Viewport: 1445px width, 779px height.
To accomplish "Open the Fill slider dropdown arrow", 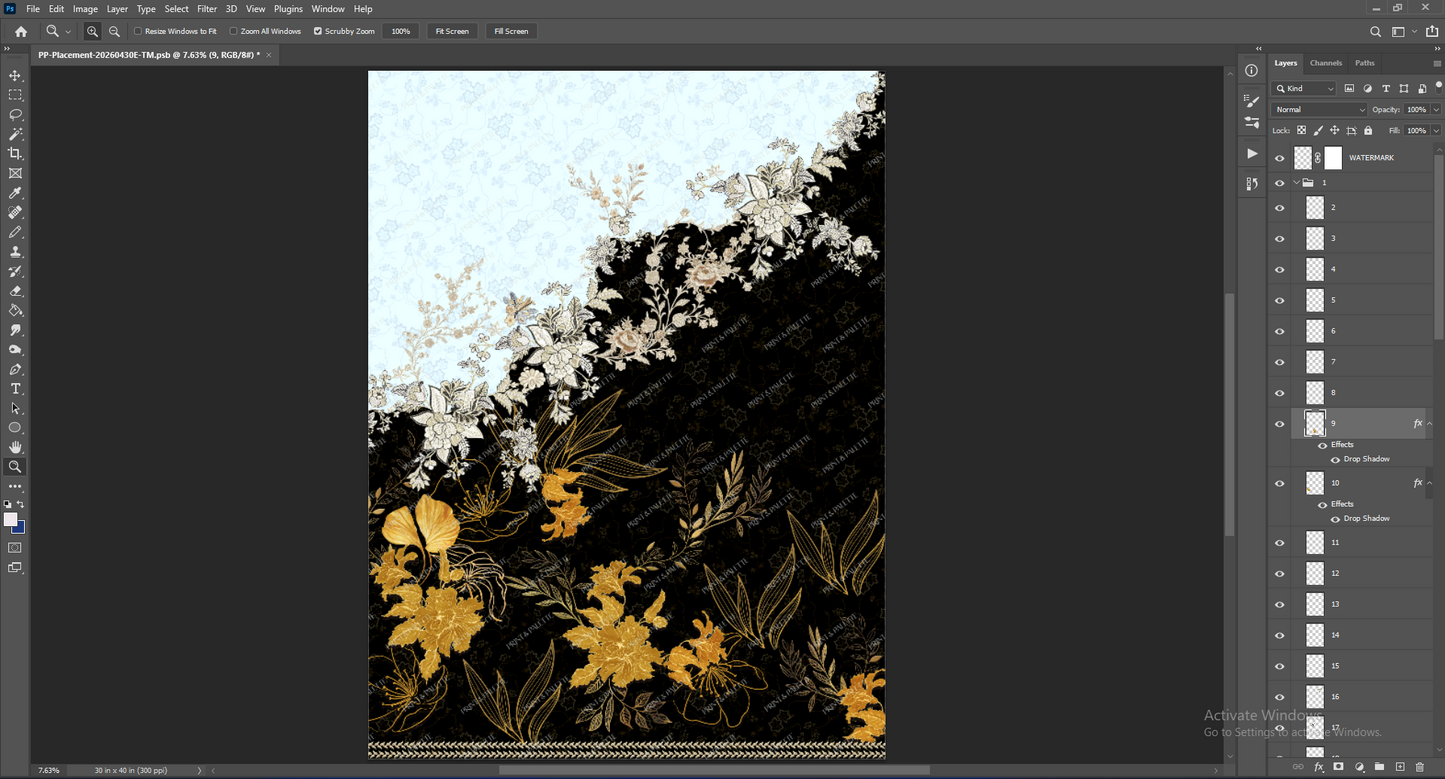I will point(1437,131).
